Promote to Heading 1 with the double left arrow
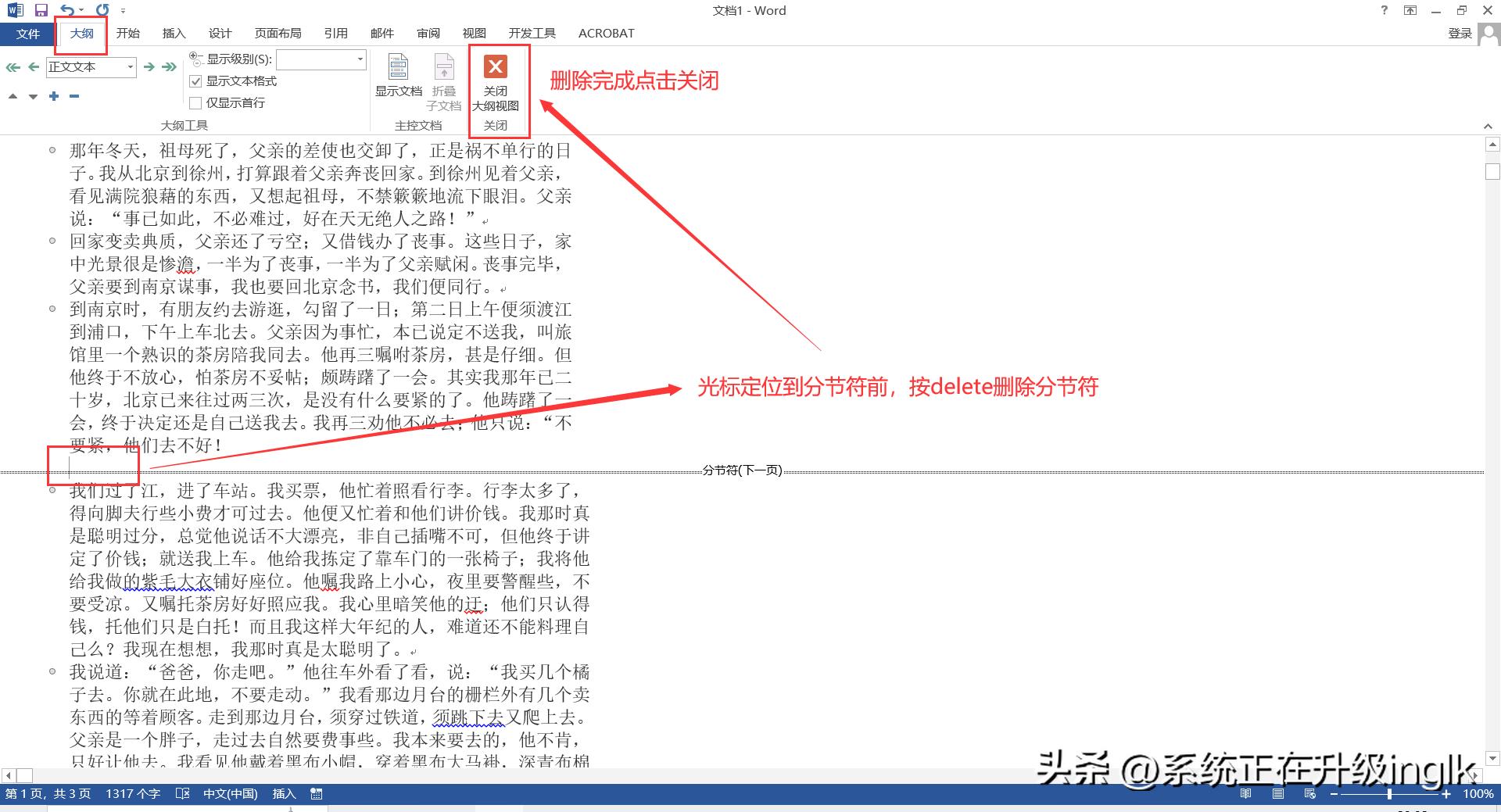Screen dimensions: 1501x812 tap(13, 67)
